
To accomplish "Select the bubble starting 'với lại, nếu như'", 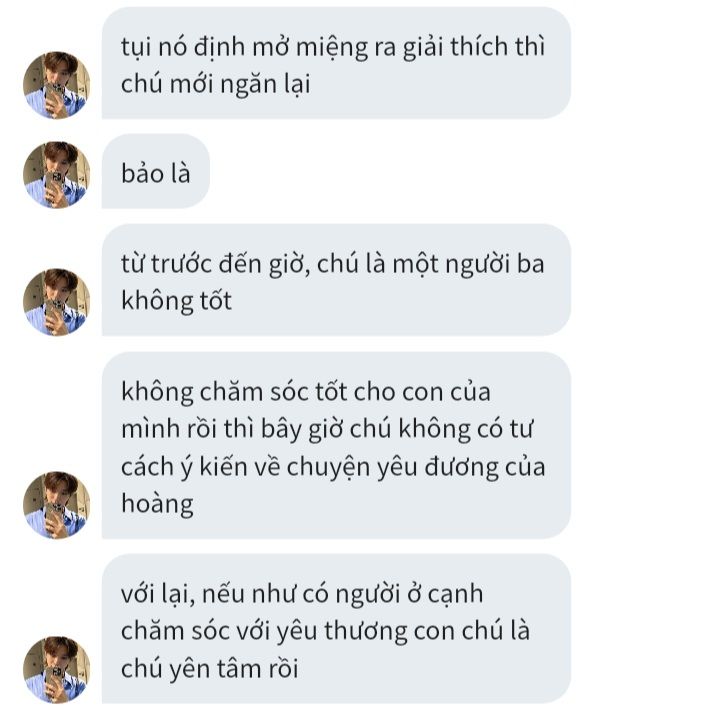I will 336,628.
